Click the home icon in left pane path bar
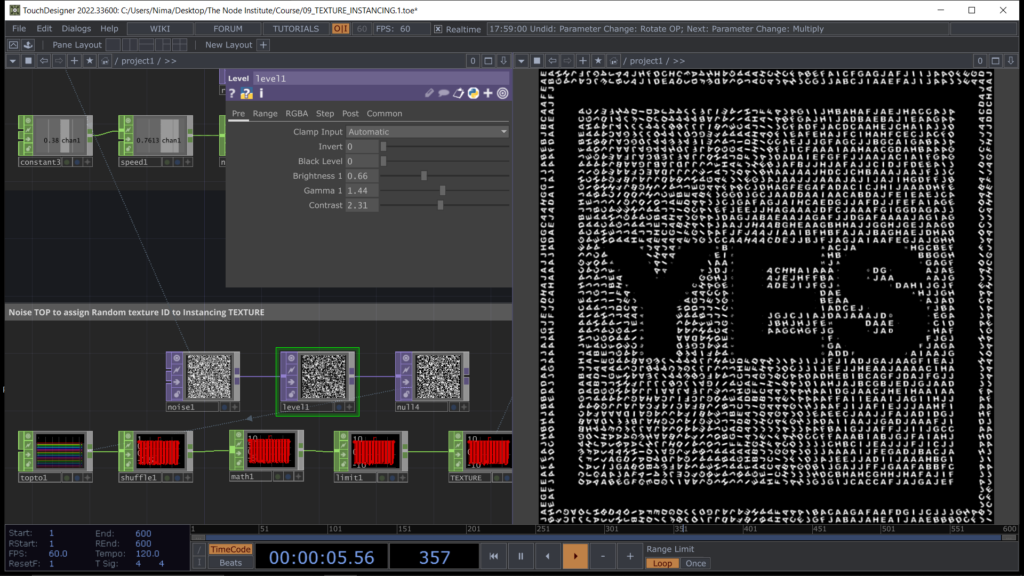 (104, 61)
